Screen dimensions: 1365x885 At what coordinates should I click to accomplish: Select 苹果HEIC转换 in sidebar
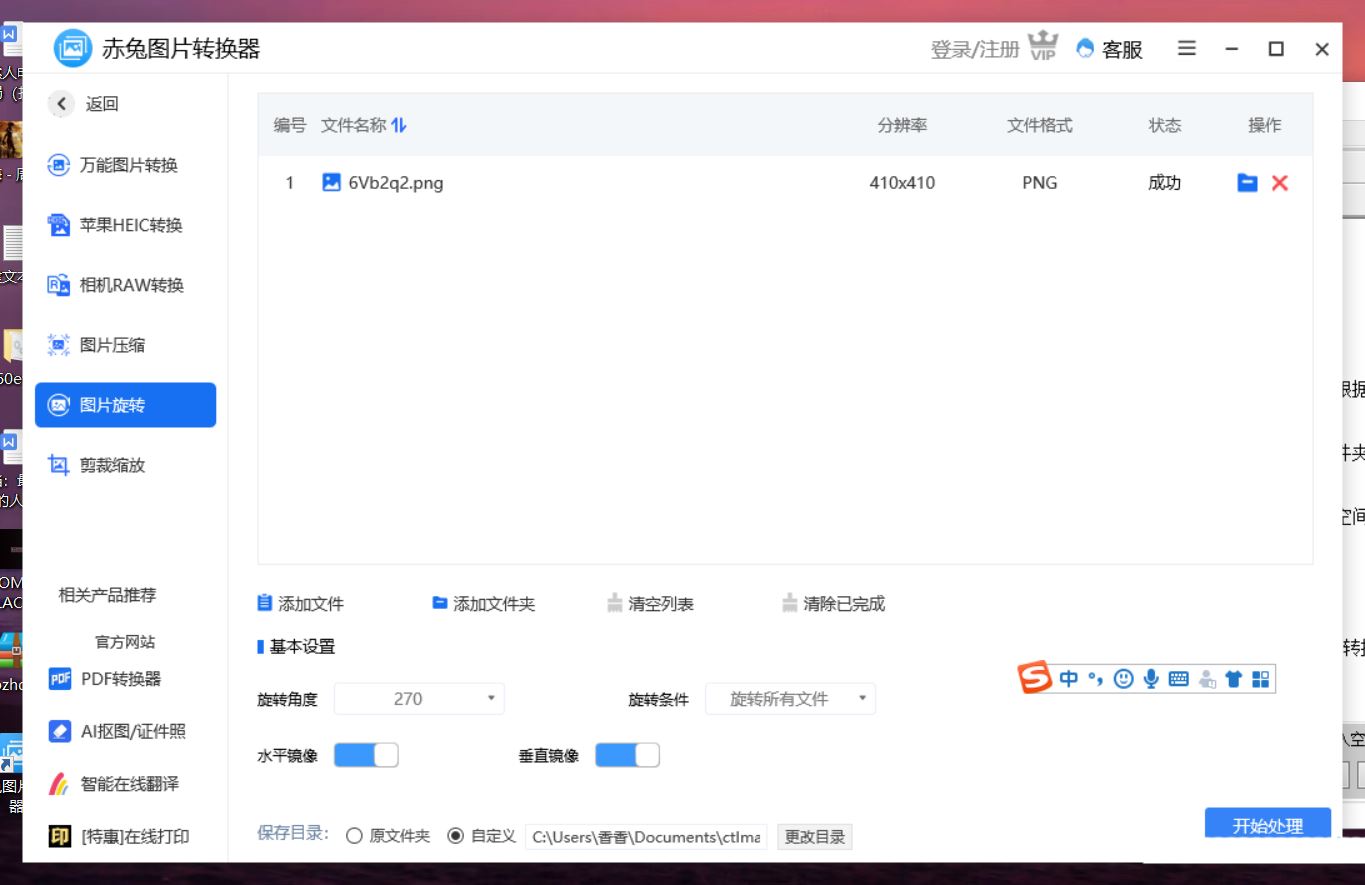pos(125,226)
